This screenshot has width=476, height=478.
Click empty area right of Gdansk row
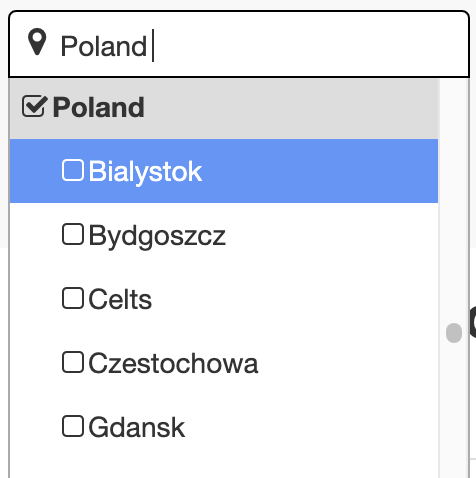(x=310, y=427)
